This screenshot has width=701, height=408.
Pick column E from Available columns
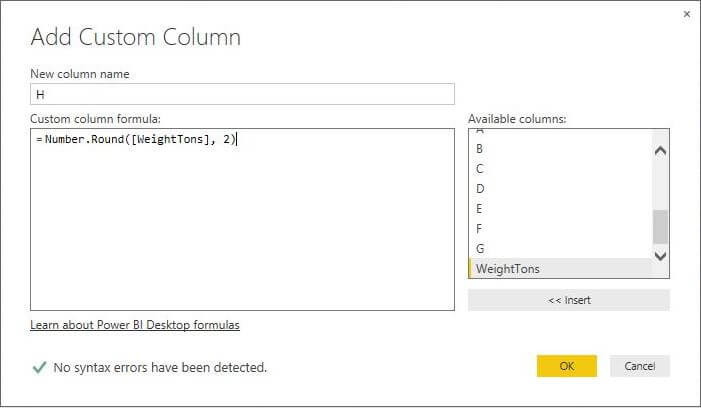pos(480,208)
